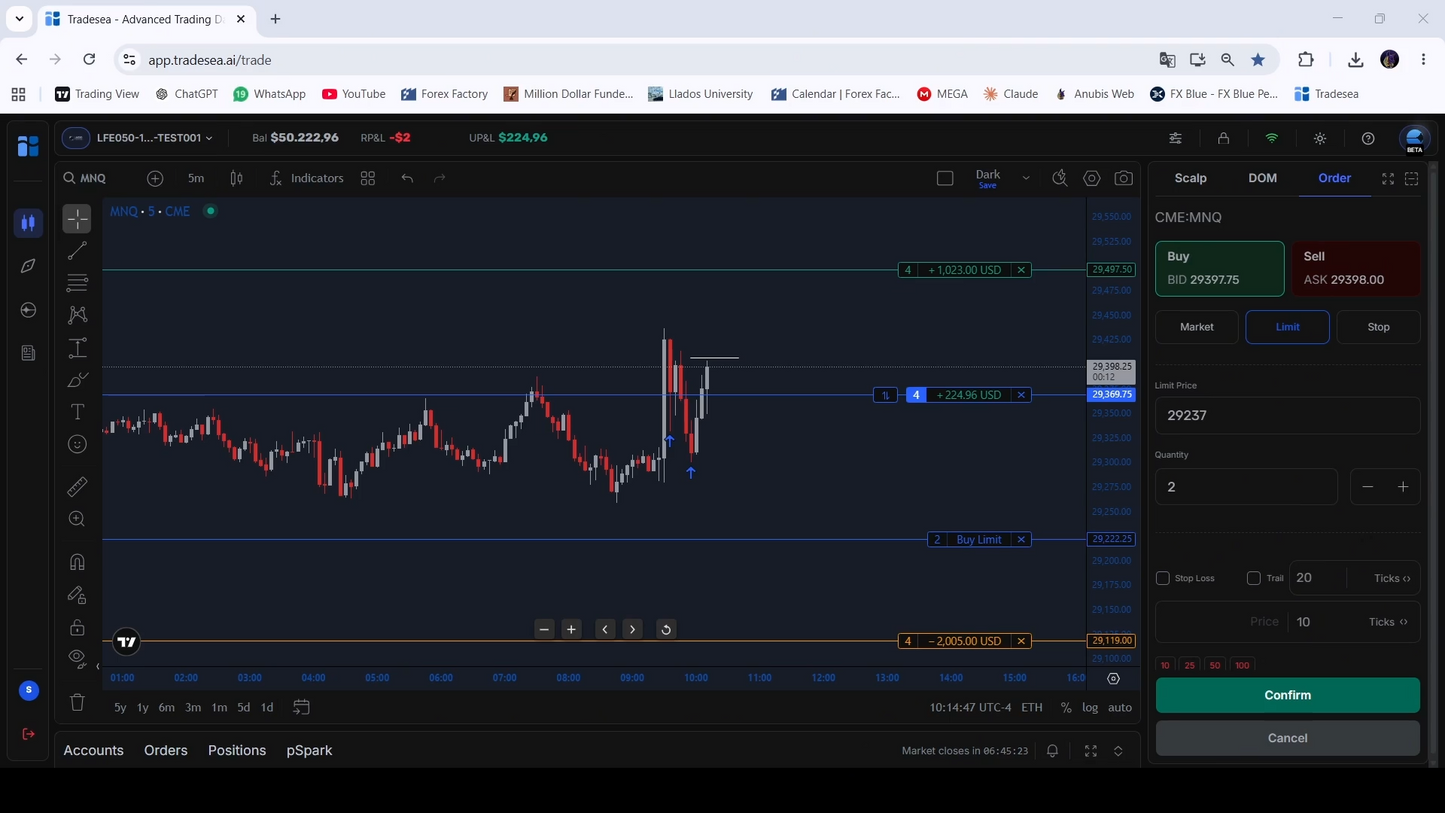Viewport: 1445px width, 813px height.
Task: Open the Fibonacci lines tool group
Action: click(77, 283)
